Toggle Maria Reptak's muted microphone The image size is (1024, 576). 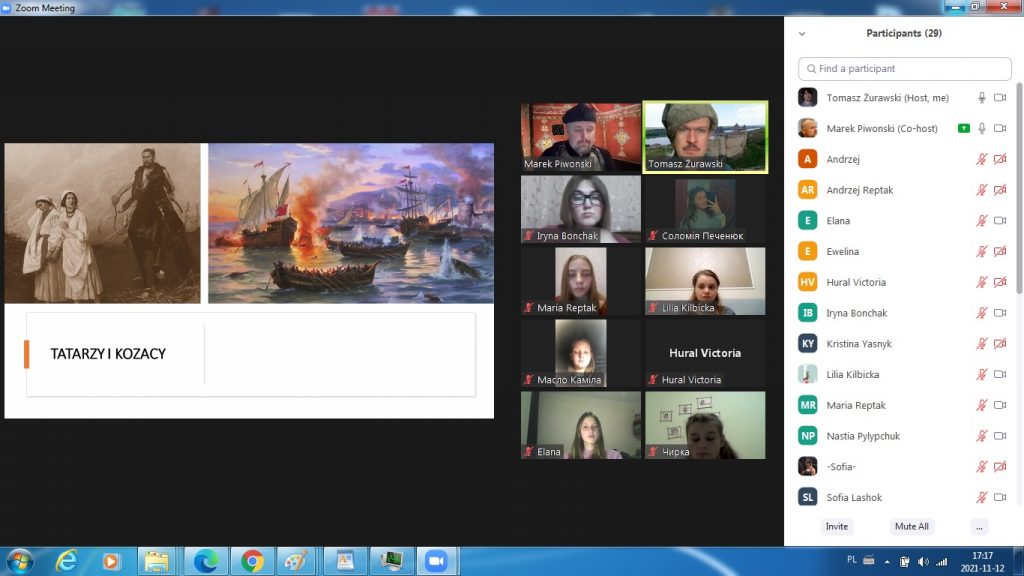(982, 405)
